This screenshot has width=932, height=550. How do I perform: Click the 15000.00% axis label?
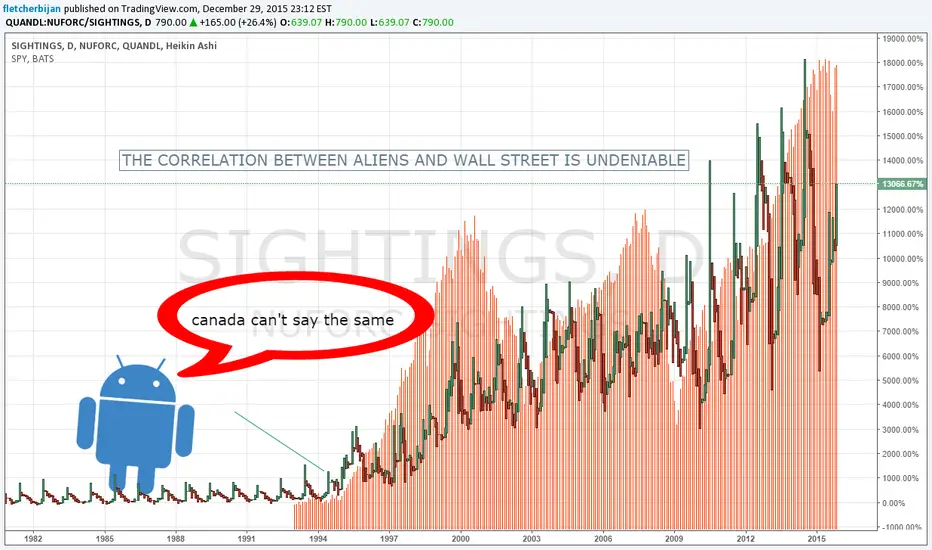(x=902, y=136)
